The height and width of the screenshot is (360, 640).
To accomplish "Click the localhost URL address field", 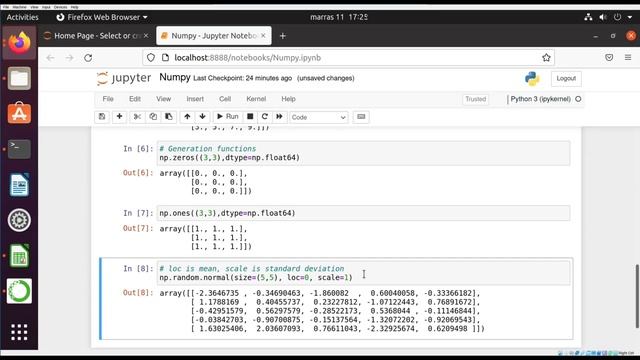I will coord(348,58).
